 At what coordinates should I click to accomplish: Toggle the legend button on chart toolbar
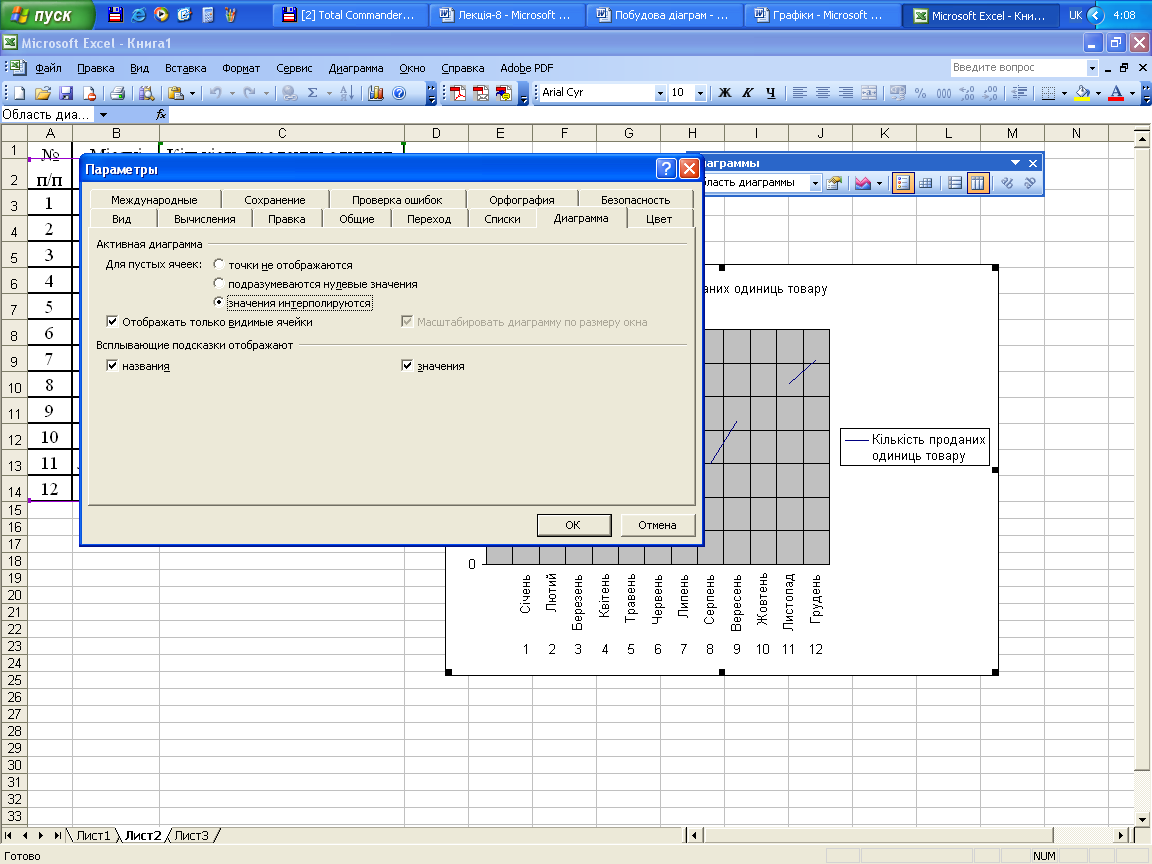click(x=903, y=183)
